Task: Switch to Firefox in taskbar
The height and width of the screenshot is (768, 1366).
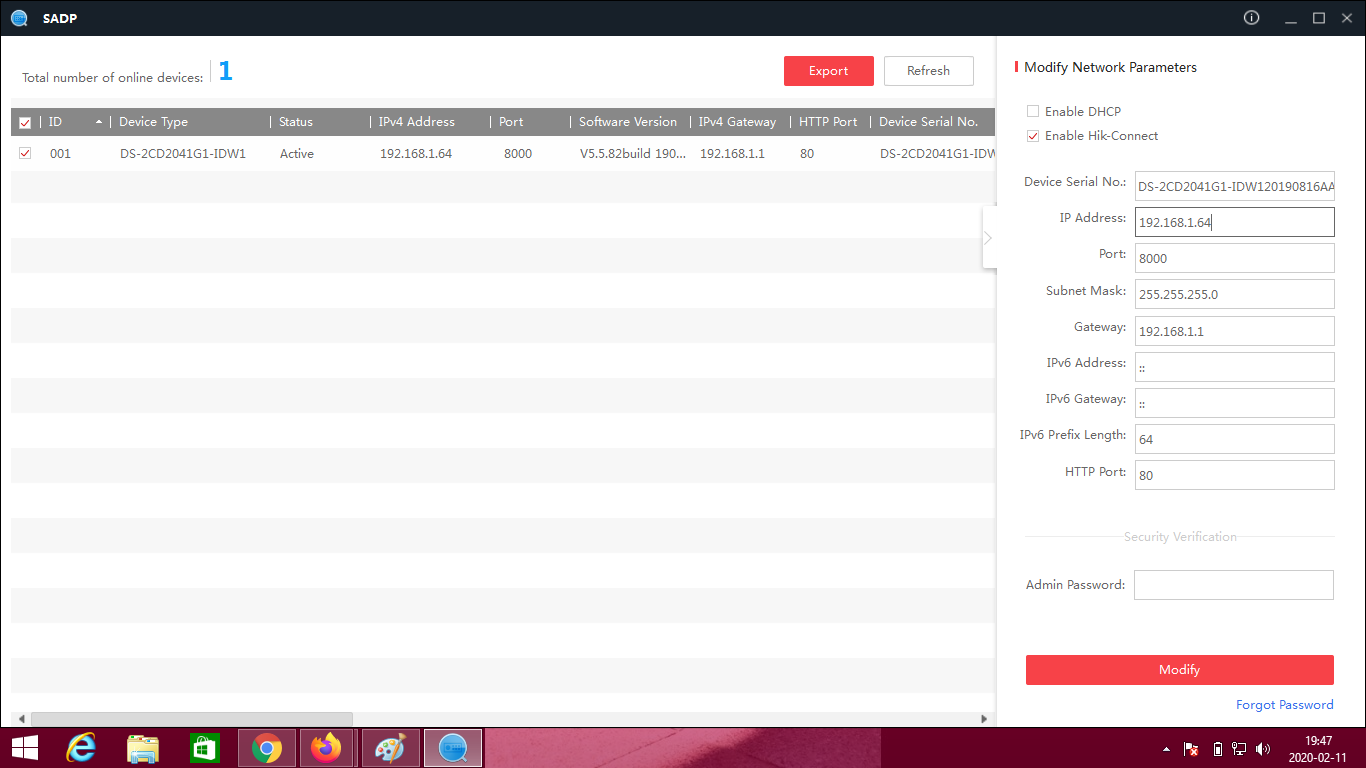Action: (x=326, y=747)
